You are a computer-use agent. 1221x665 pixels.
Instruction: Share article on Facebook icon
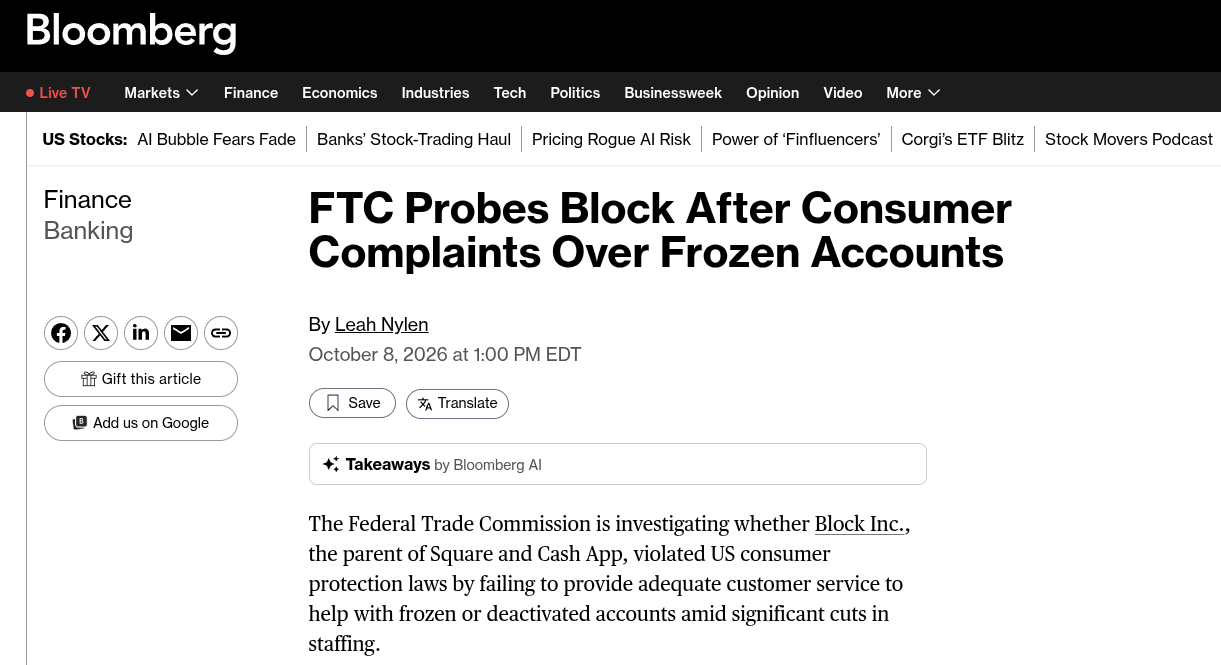(61, 333)
